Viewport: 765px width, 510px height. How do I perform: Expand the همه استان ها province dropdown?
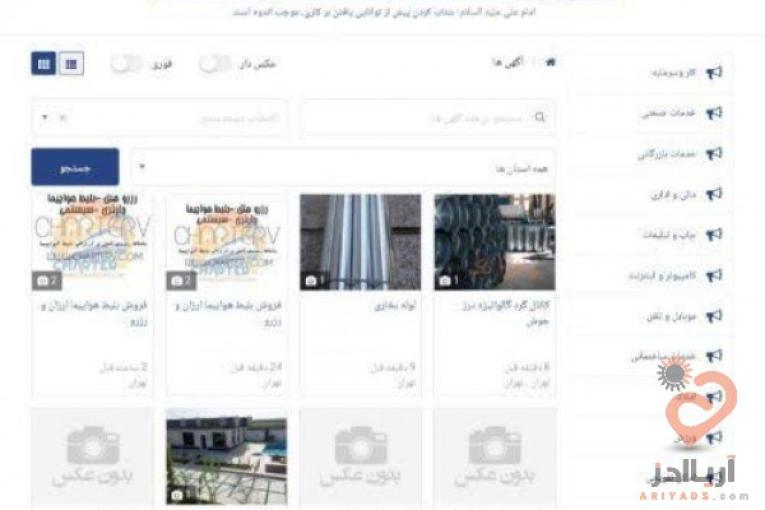tap(343, 167)
